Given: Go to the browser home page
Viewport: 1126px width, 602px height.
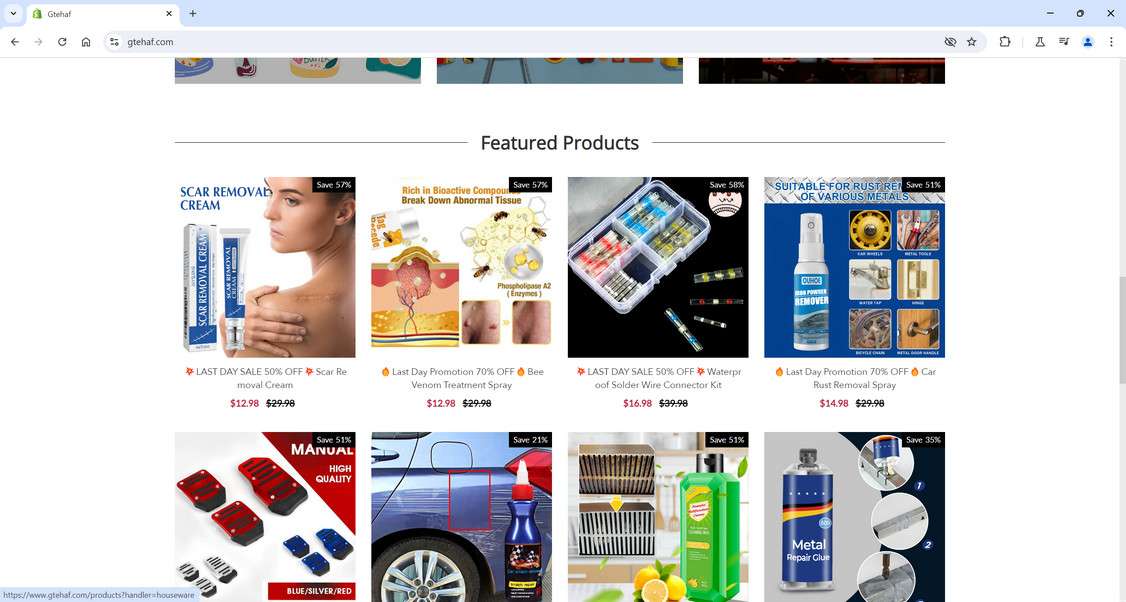Looking at the screenshot, I should [86, 42].
